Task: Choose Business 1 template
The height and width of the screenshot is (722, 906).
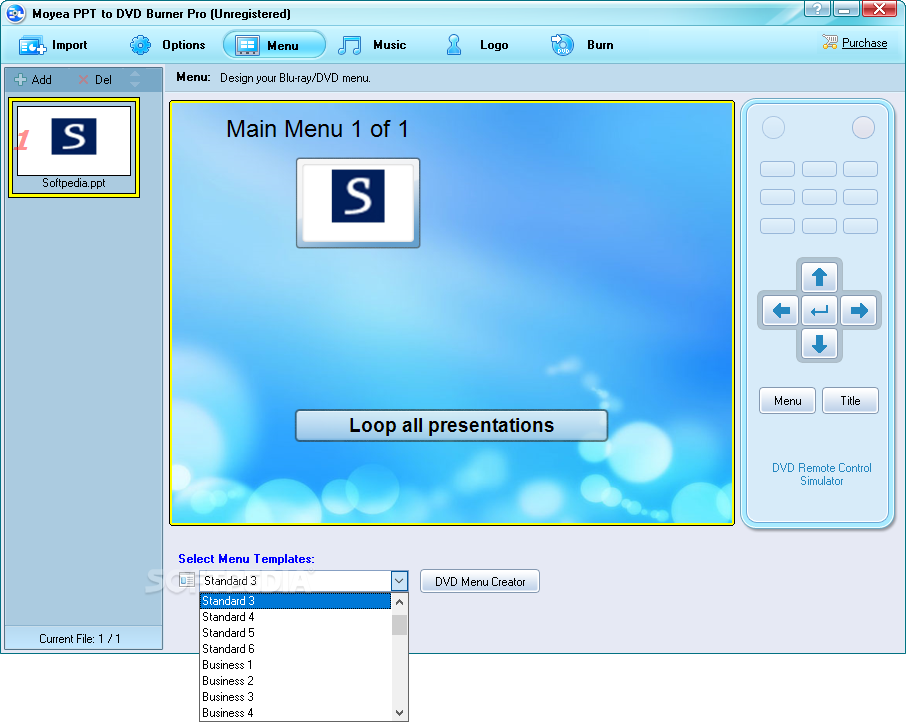Action: pyautogui.click(x=295, y=665)
